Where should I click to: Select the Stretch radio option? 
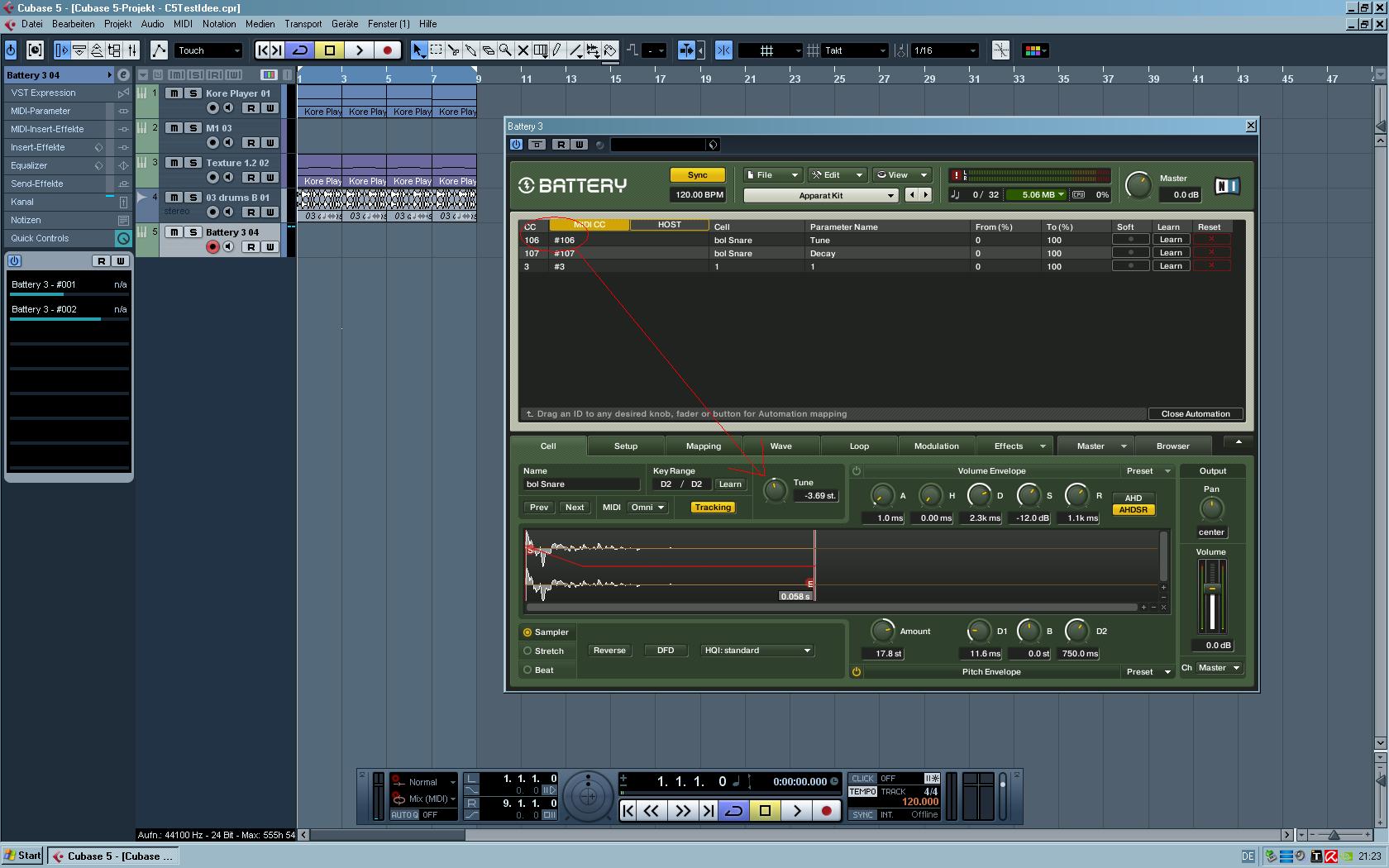click(x=527, y=651)
